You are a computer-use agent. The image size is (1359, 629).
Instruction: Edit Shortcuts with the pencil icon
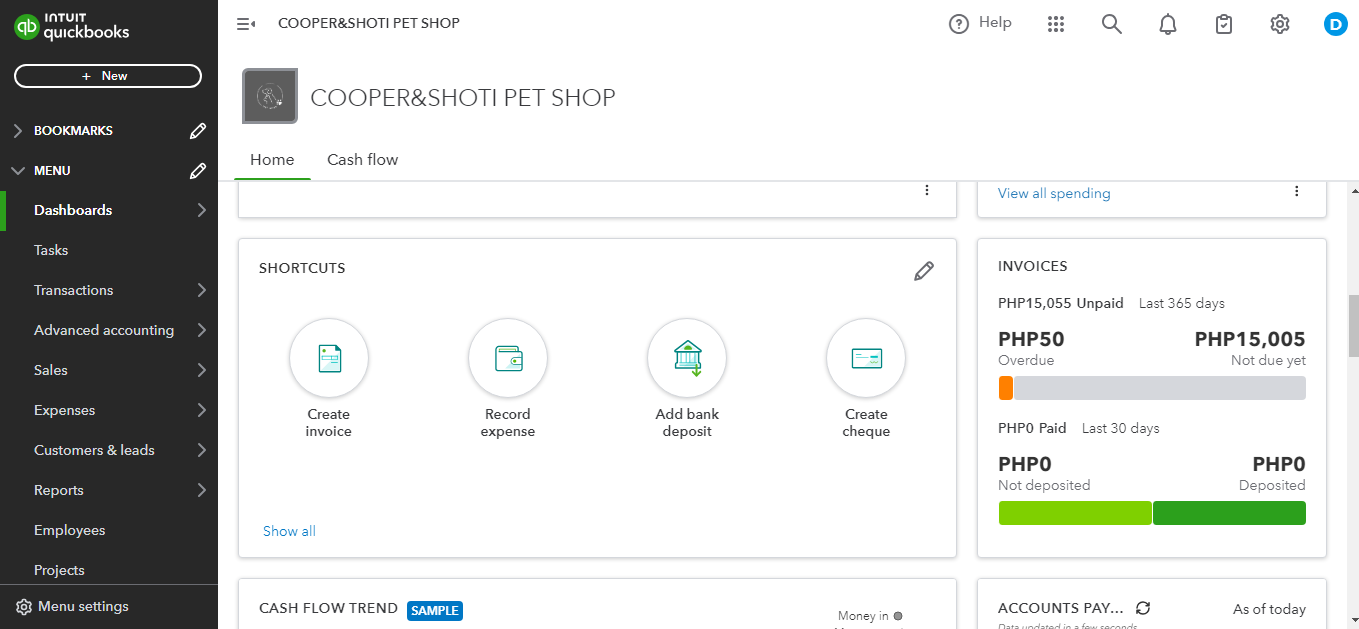click(x=924, y=270)
